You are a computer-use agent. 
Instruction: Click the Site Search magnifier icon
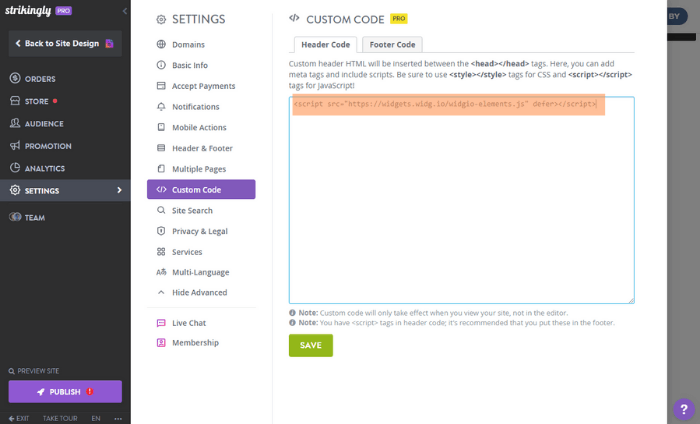pyautogui.click(x=161, y=210)
